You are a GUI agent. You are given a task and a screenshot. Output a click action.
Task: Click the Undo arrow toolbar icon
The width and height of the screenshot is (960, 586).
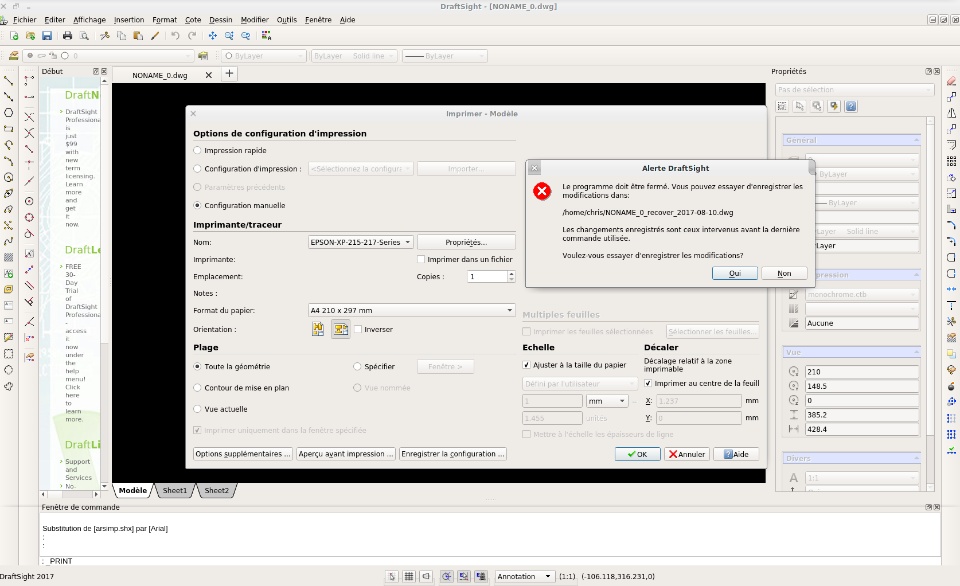[x=175, y=36]
